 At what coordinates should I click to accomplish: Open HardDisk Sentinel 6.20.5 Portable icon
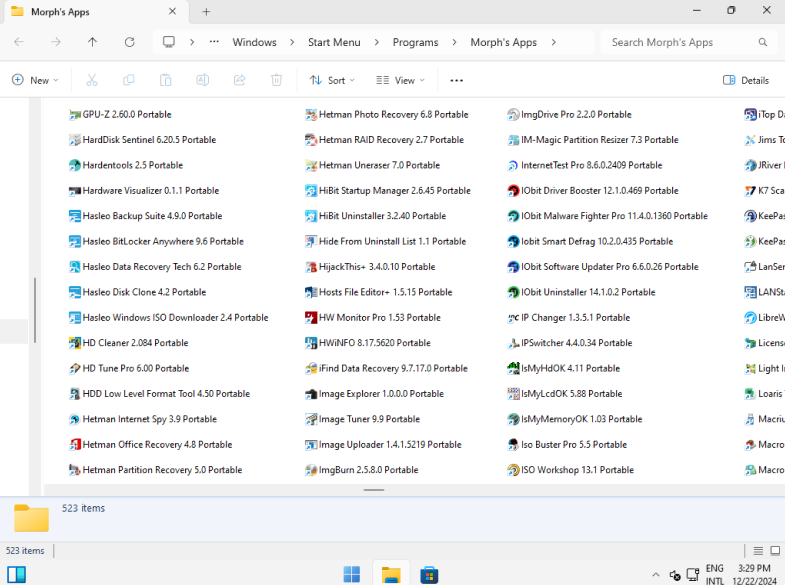click(x=75, y=140)
